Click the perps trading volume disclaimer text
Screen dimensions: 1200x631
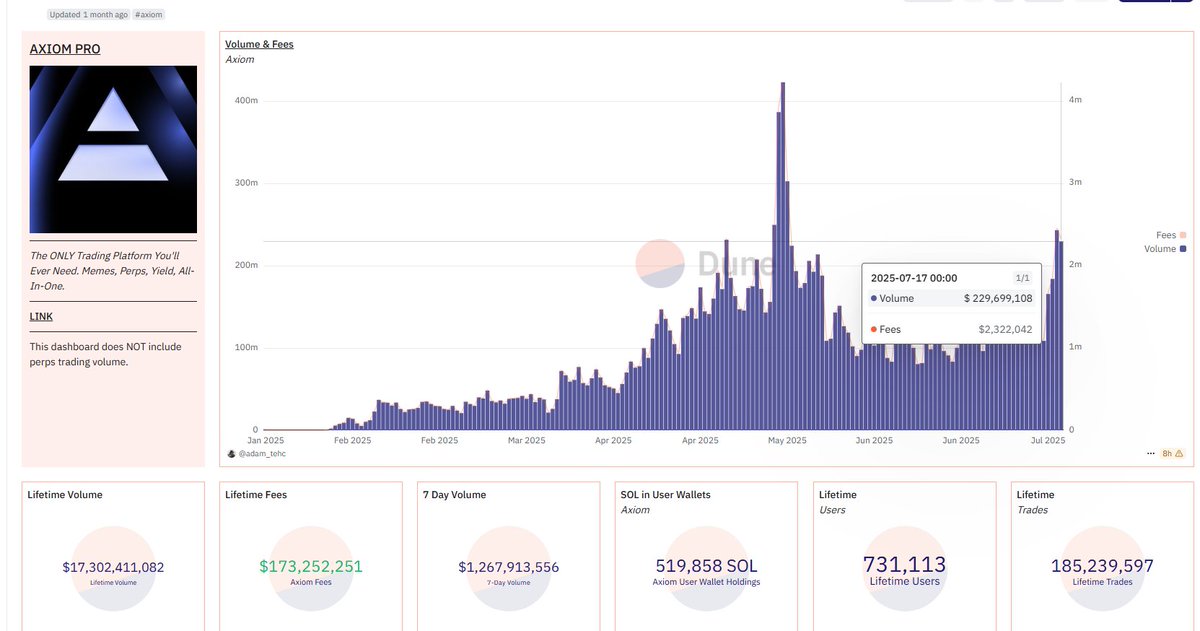pos(106,354)
